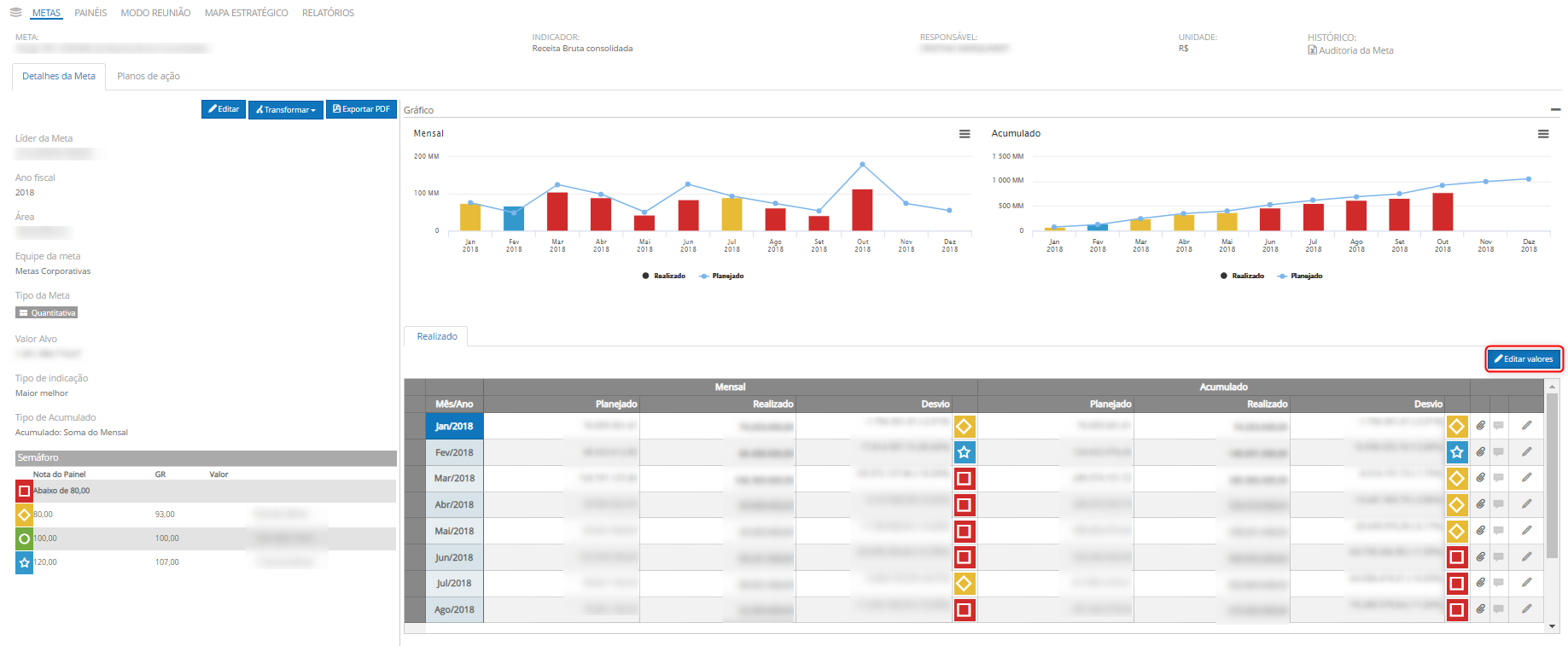The height and width of the screenshot is (646, 1568).
Task: Select the Ago/2018 row header
Action: click(x=454, y=609)
